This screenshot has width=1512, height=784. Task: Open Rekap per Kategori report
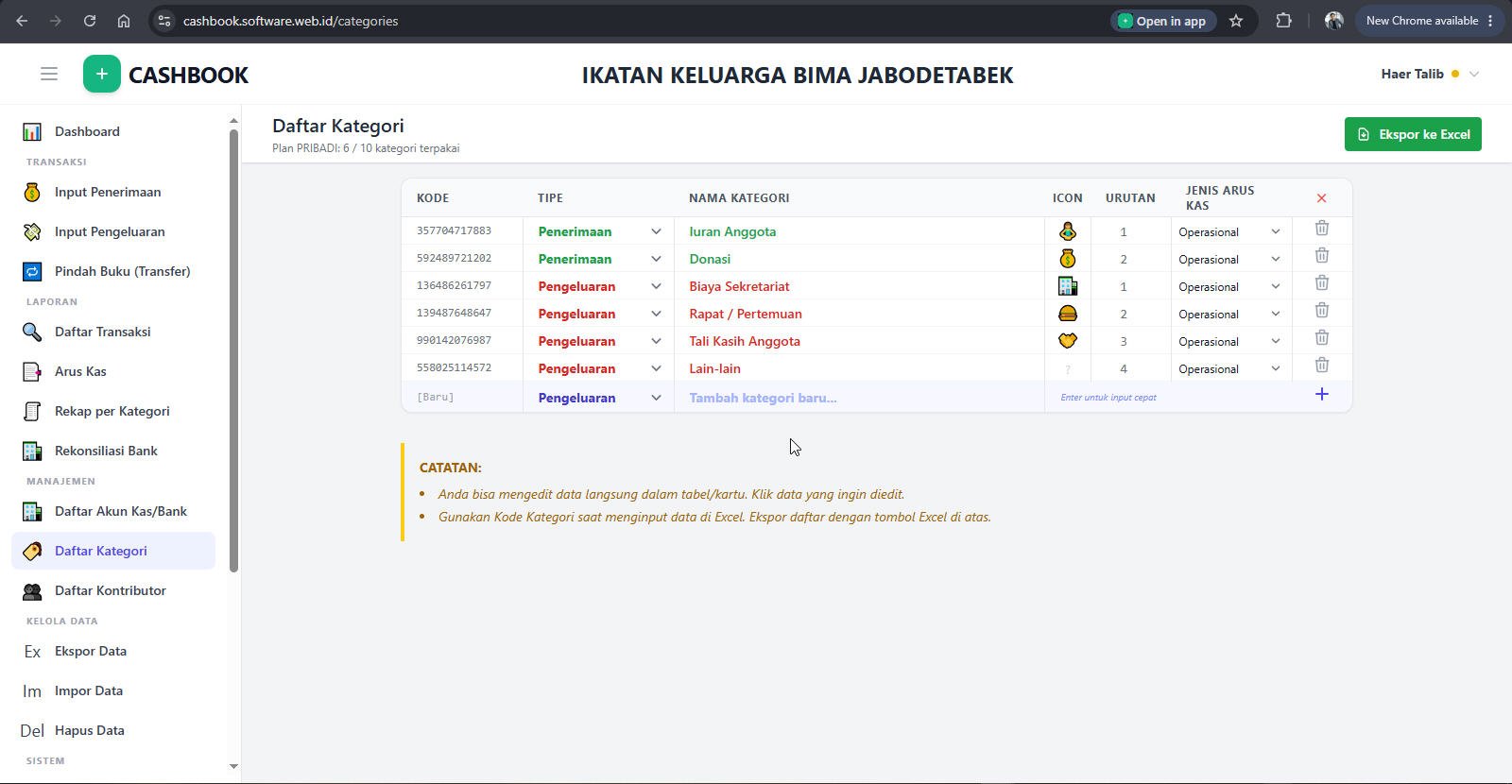tap(113, 411)
